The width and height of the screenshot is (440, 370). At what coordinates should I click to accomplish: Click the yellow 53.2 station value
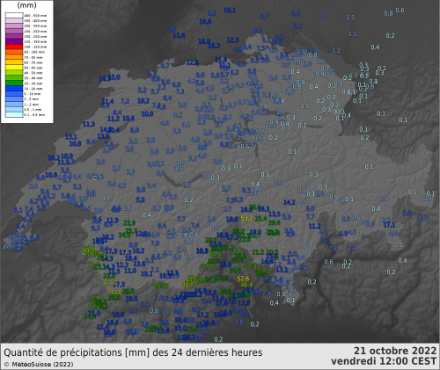tap(247, 219)
